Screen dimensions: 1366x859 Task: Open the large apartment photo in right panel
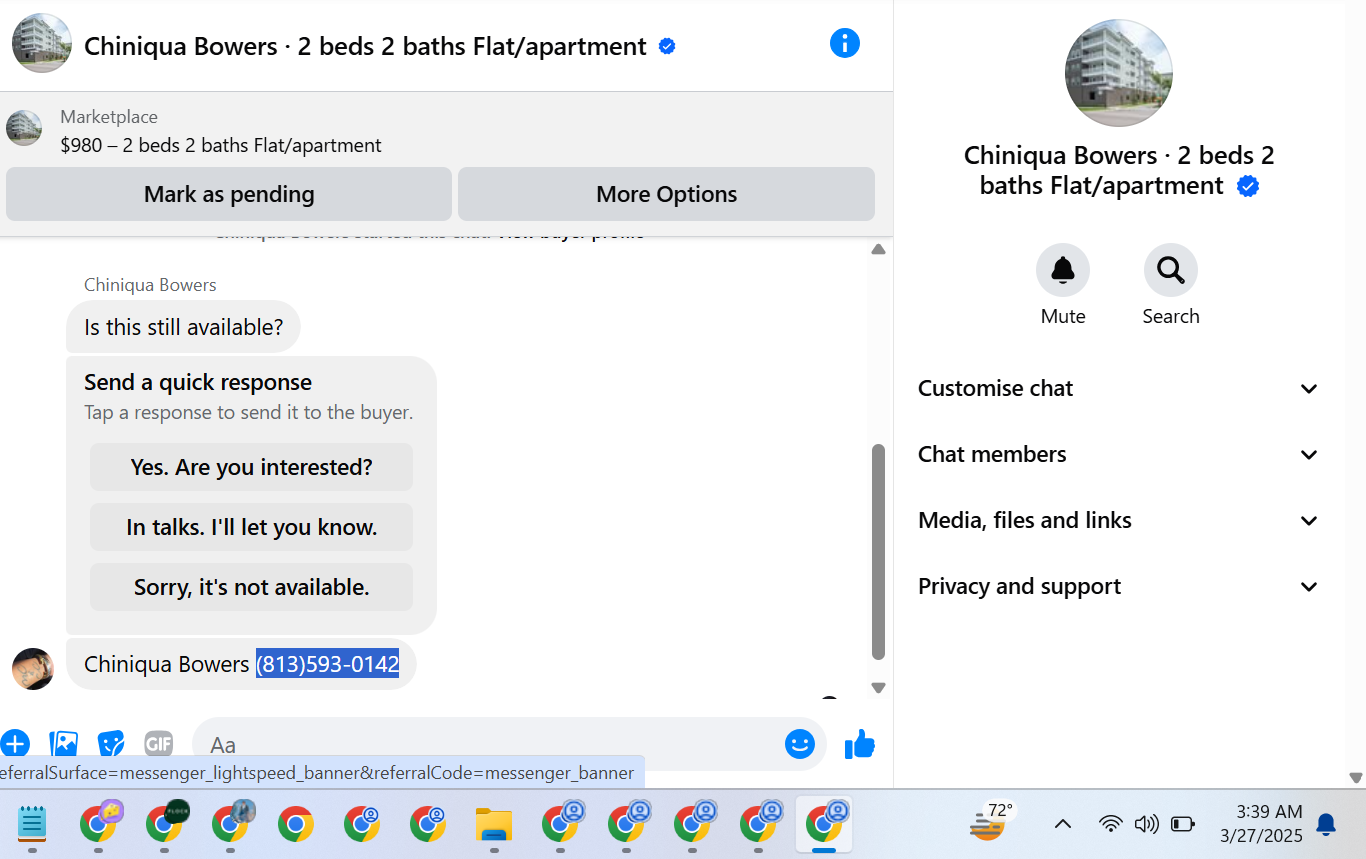coord(1118,73)
